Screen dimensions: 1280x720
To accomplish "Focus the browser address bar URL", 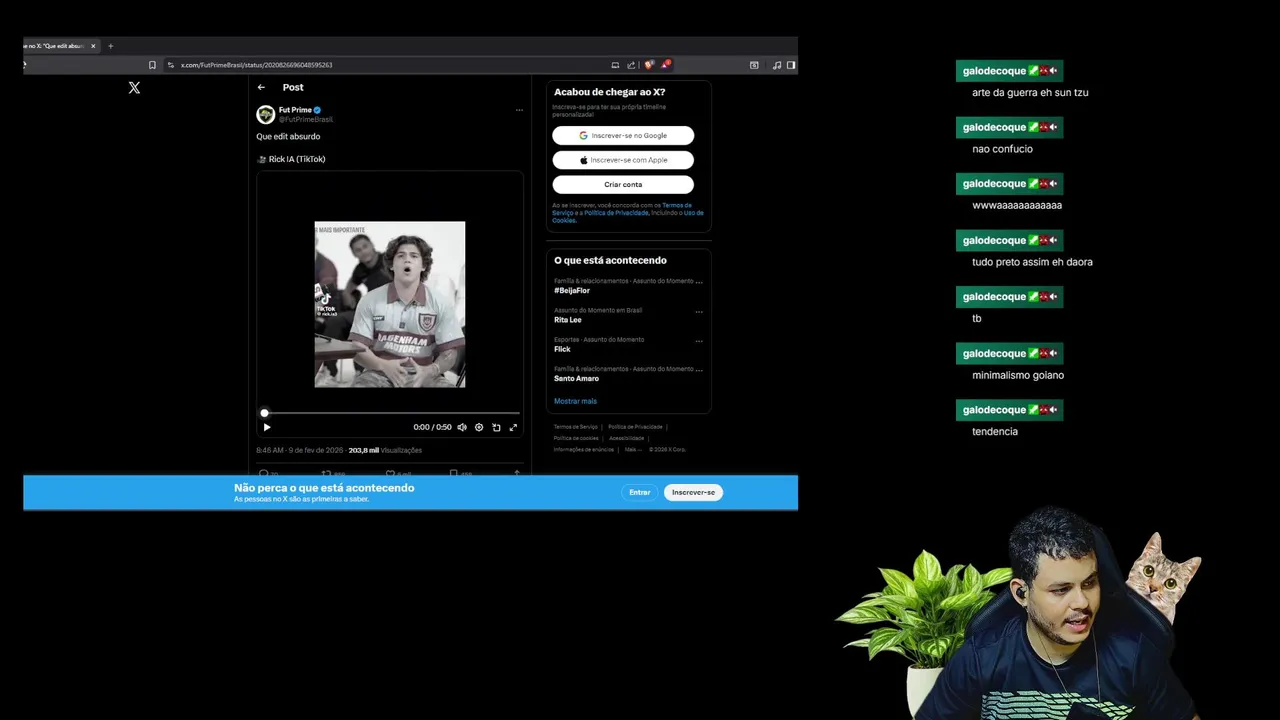I will 256,65.
